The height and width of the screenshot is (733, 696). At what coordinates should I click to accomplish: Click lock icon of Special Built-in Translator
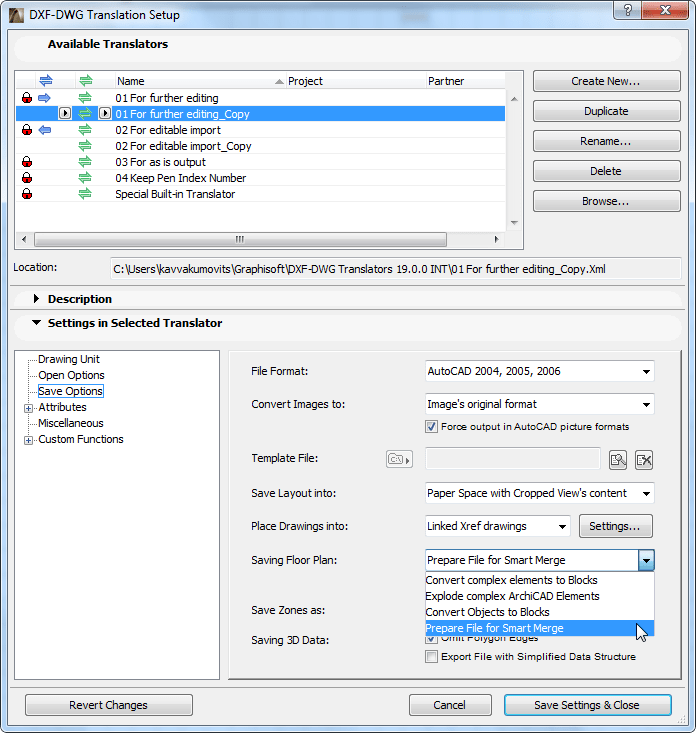coord(27,194)
